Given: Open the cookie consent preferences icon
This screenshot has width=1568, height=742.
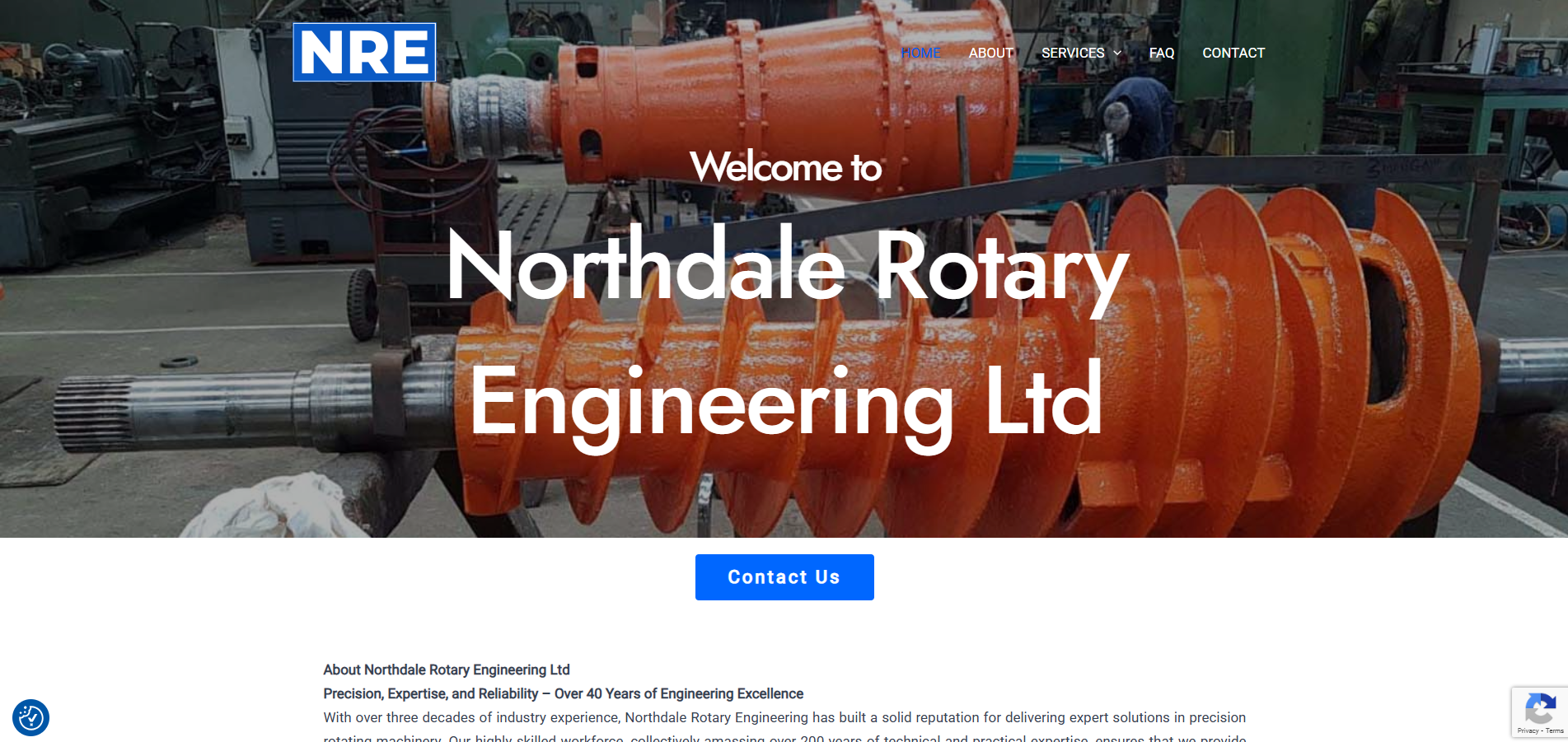Looking at the screenshot, I should tap(30, 717).
